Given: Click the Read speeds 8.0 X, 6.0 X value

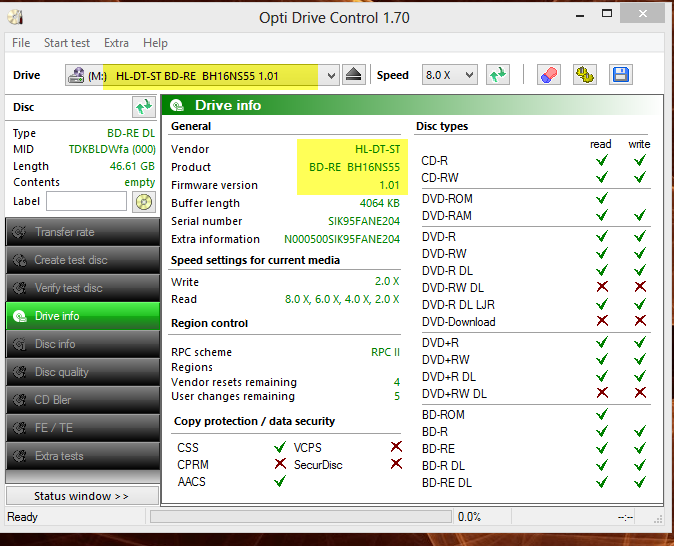Looking at the screenshot, I should click(x=342, y=299).
